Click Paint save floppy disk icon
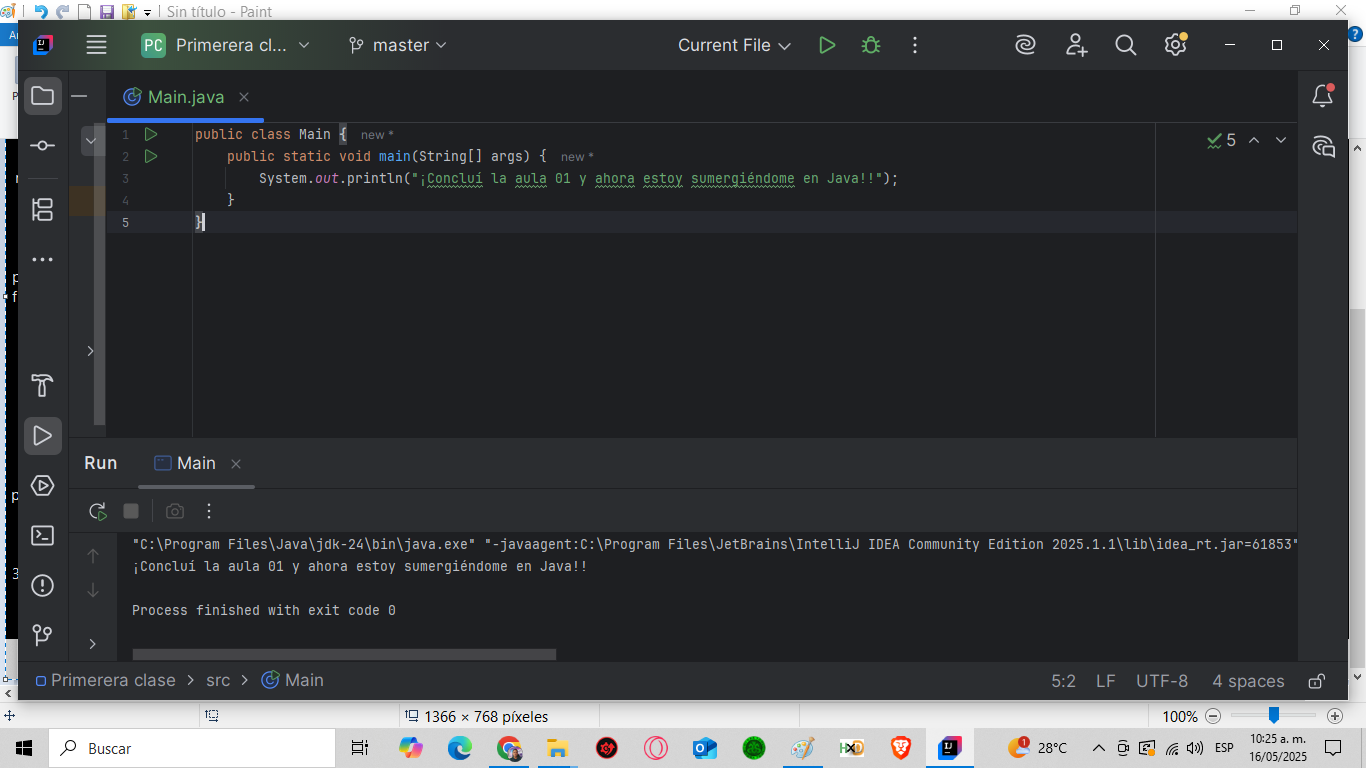Viewport: 1366px width, 768px height. [107, 12]
